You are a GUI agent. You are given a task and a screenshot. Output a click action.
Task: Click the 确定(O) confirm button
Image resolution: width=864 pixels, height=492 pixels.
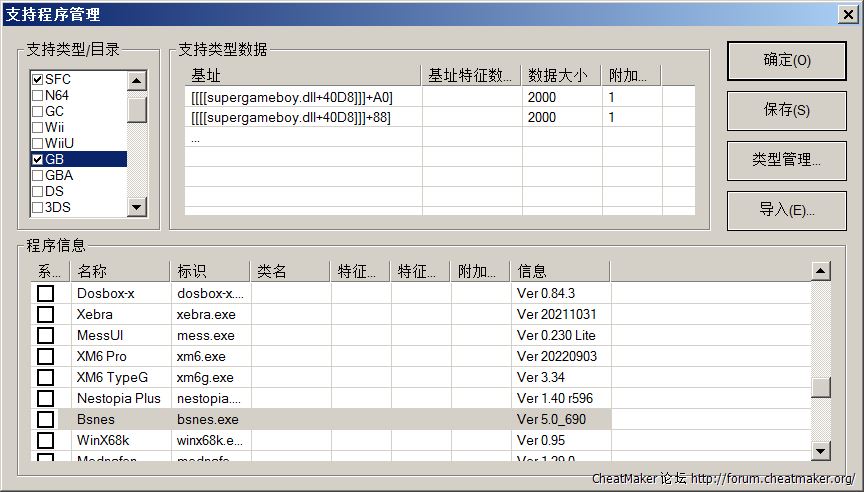coord(786,60)
